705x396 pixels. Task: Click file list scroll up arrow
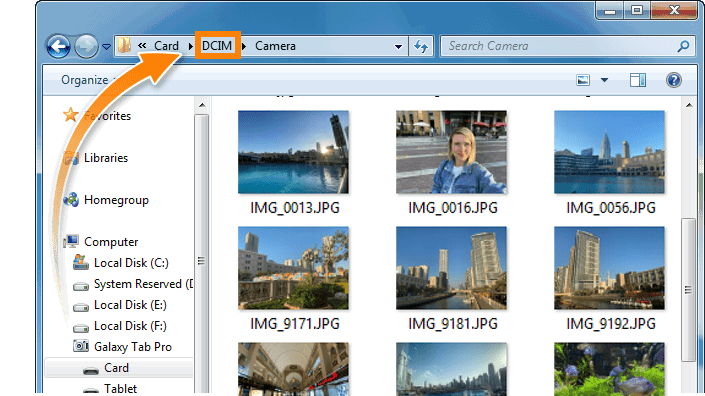tap(689, 105)
